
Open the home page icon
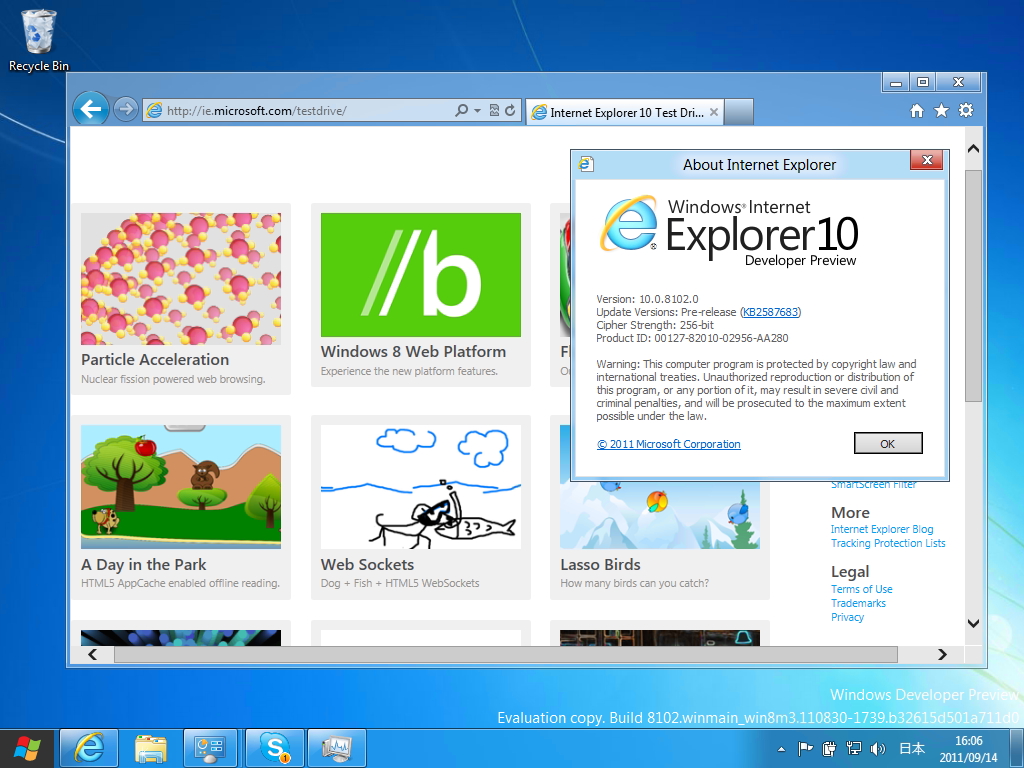click(x=916, y=111)
